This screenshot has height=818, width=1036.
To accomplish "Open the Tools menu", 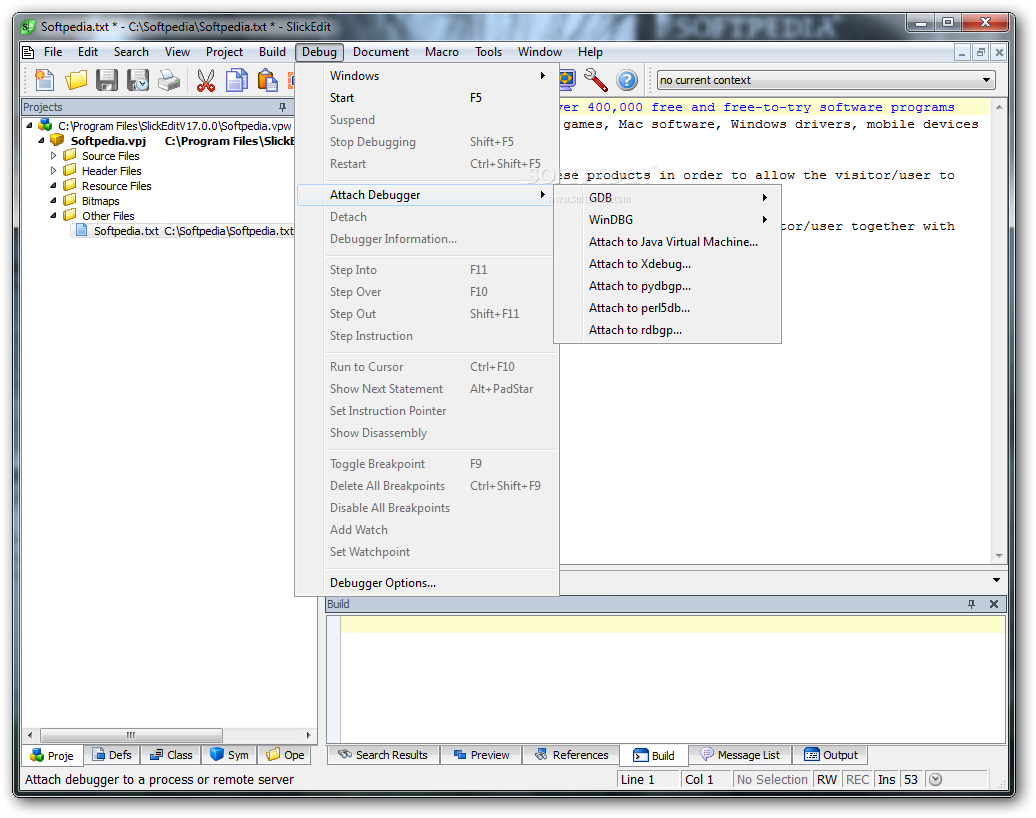I will tap(488, 52).
